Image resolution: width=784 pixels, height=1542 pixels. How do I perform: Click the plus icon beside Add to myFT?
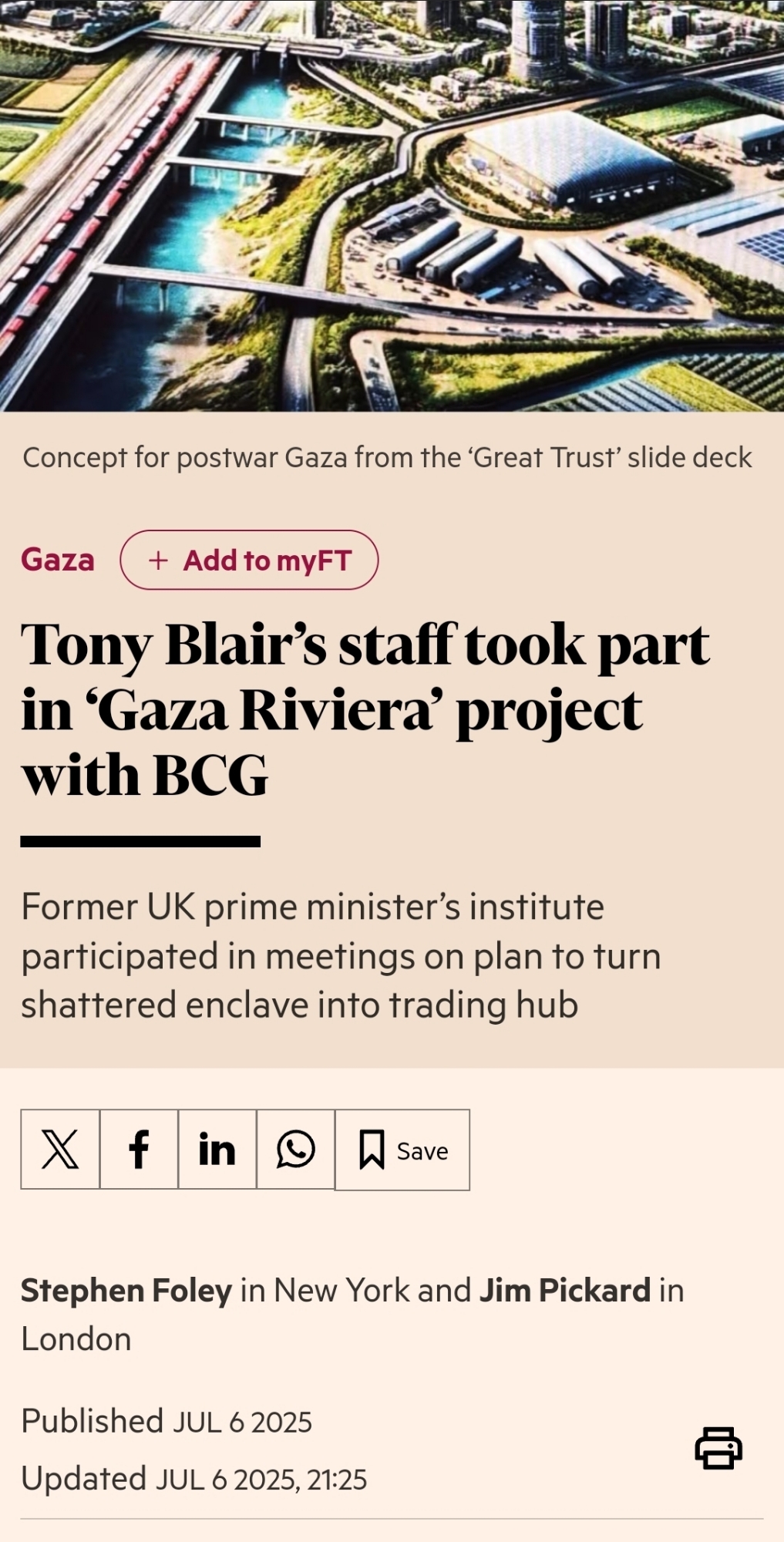point(158,561)
